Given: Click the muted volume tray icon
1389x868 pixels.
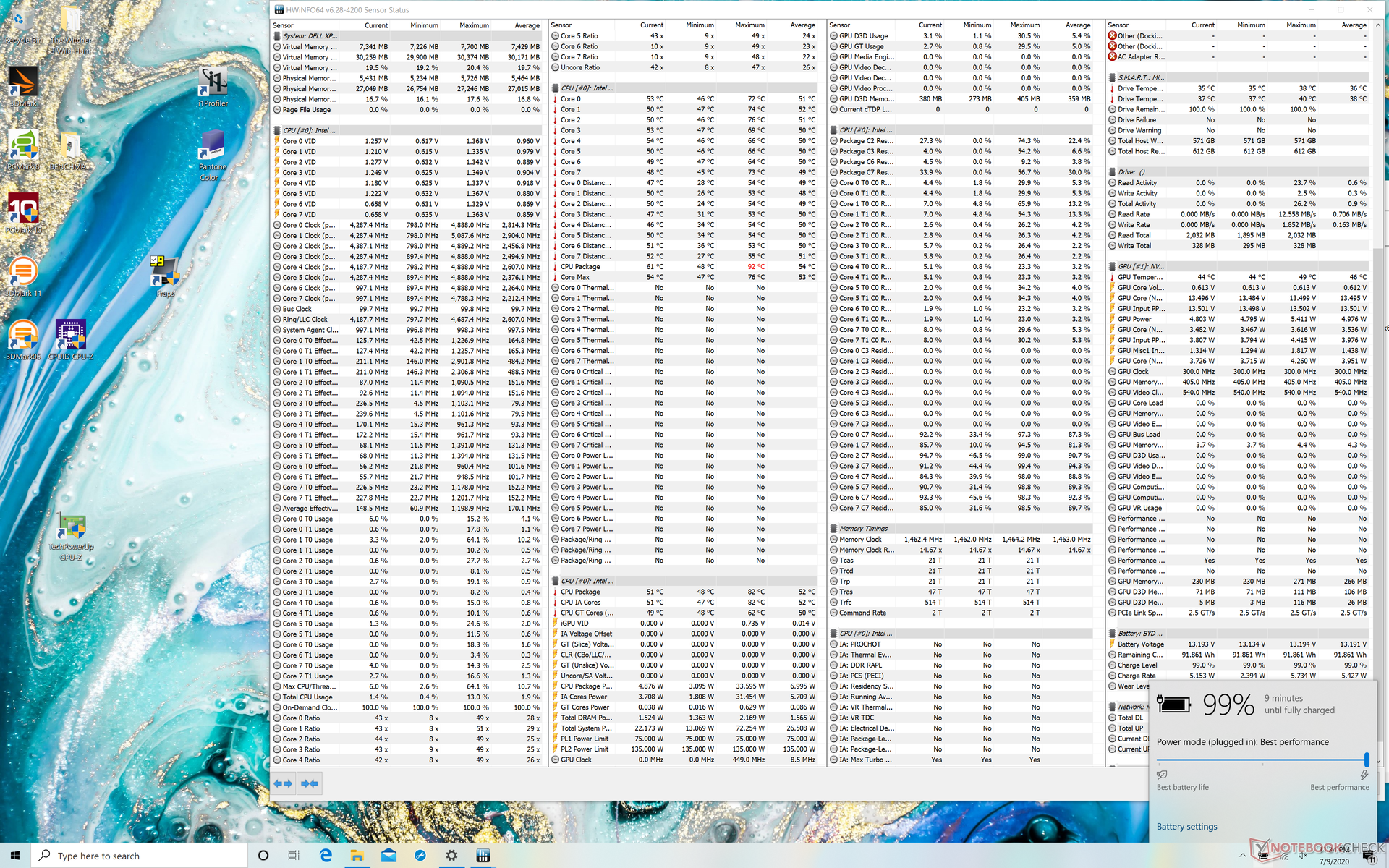Looking at the screenshot, I should (x=1303, y=856).
